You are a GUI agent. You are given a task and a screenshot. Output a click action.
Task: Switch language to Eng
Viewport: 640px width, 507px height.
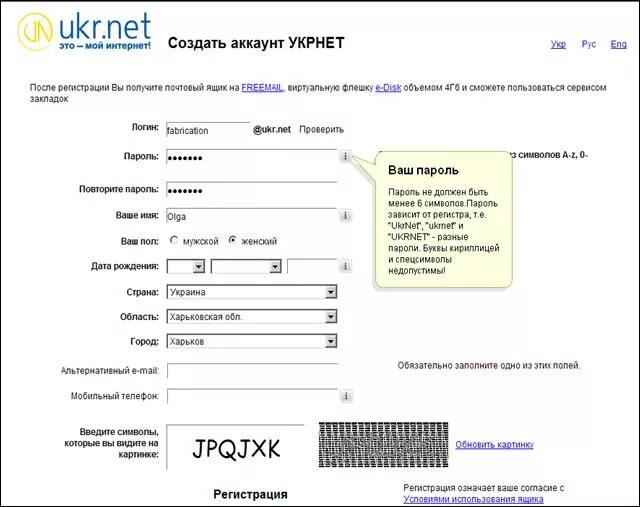pyautogui.click(x=618, y=44)
